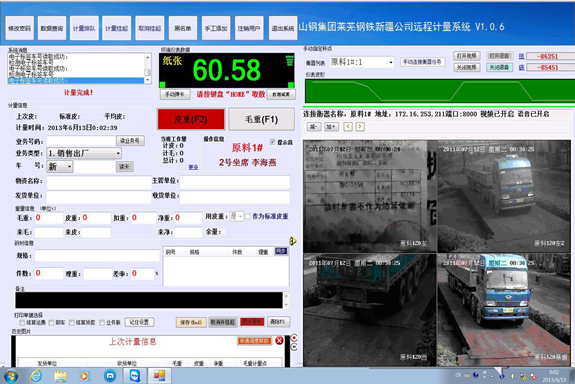Open the 业务类型 dropdown showing 销售出厂
This screenshot has width=575, height=384.
point(84,153)
